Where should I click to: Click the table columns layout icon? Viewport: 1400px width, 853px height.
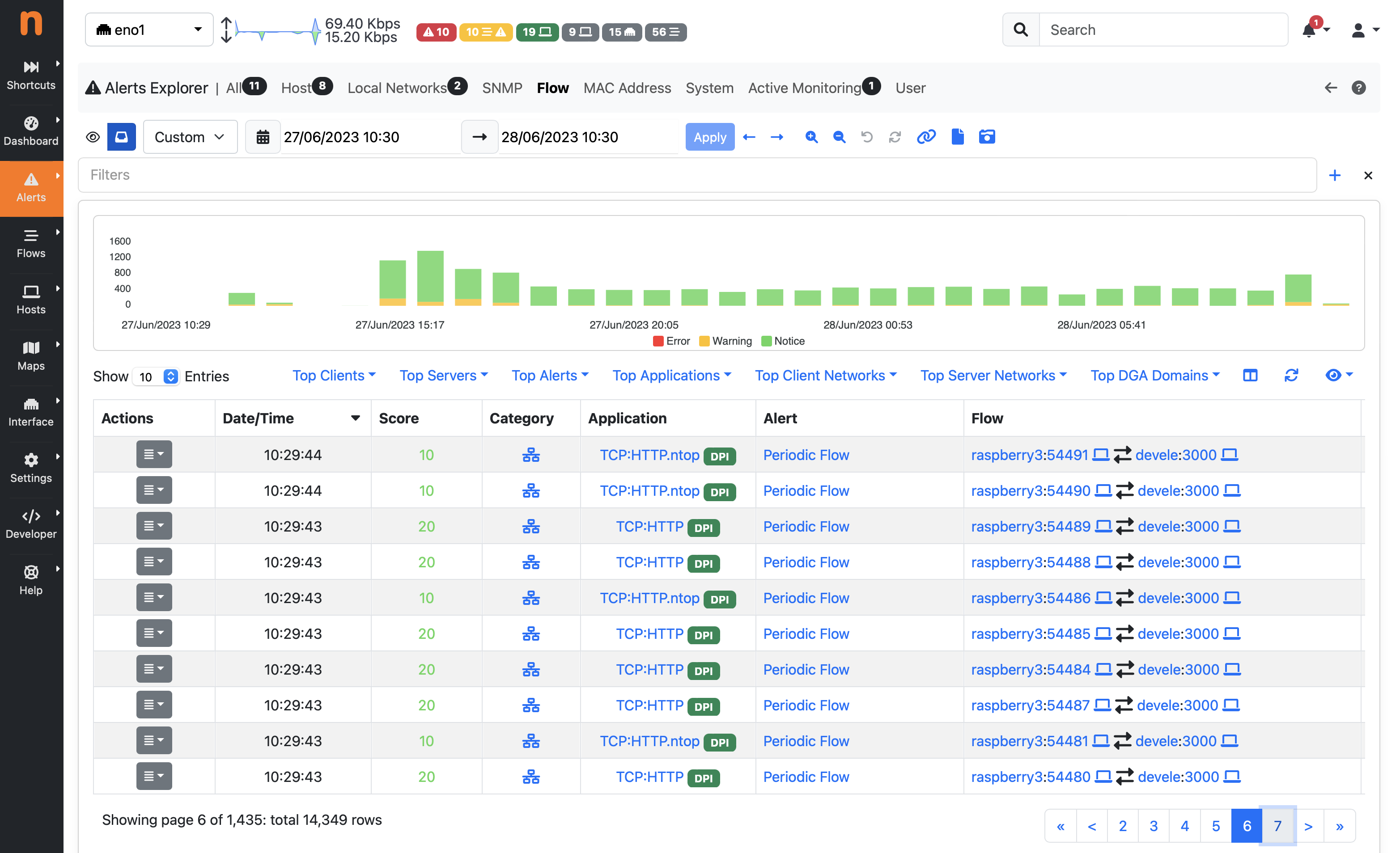1250,376
